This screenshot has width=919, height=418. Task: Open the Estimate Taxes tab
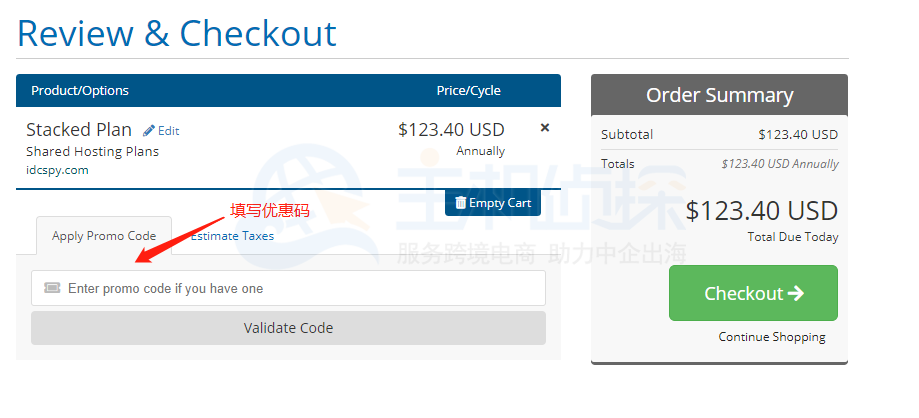(x=232, y=236)
